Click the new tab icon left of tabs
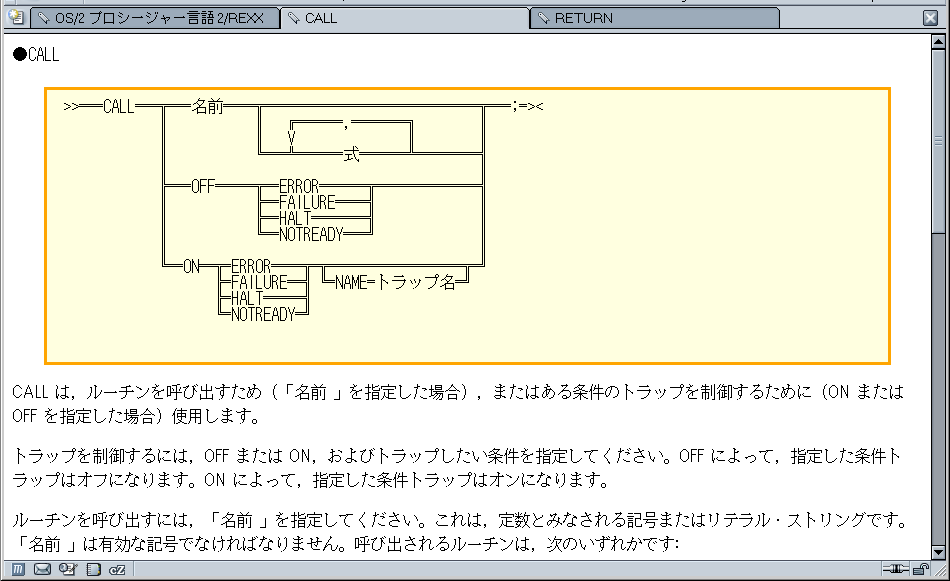950x581 pixels. (16, 17)
